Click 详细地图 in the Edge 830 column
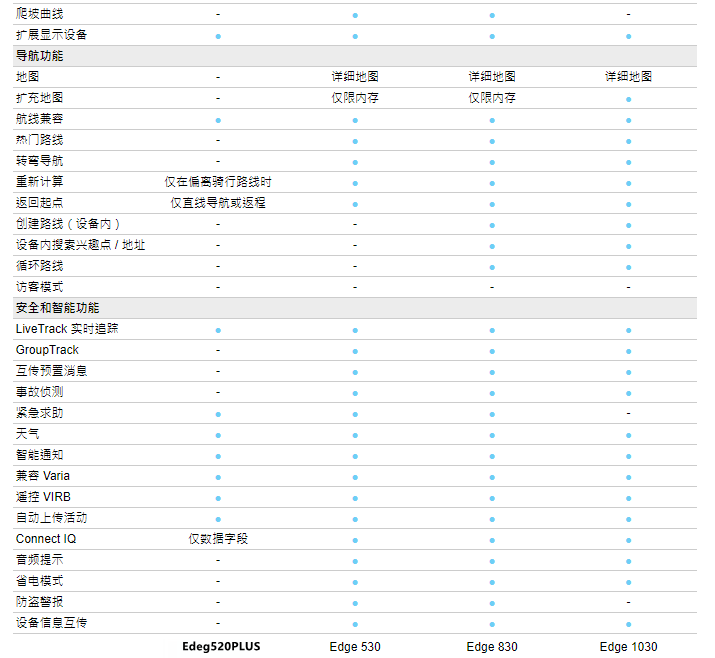This screenshot has height=658, width=715. pos(492,77)
